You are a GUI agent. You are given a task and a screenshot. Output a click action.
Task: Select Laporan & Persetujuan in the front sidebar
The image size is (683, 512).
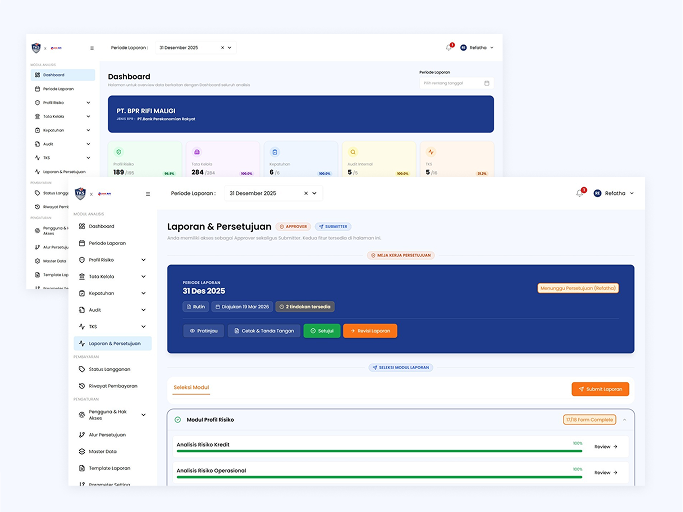112,343
